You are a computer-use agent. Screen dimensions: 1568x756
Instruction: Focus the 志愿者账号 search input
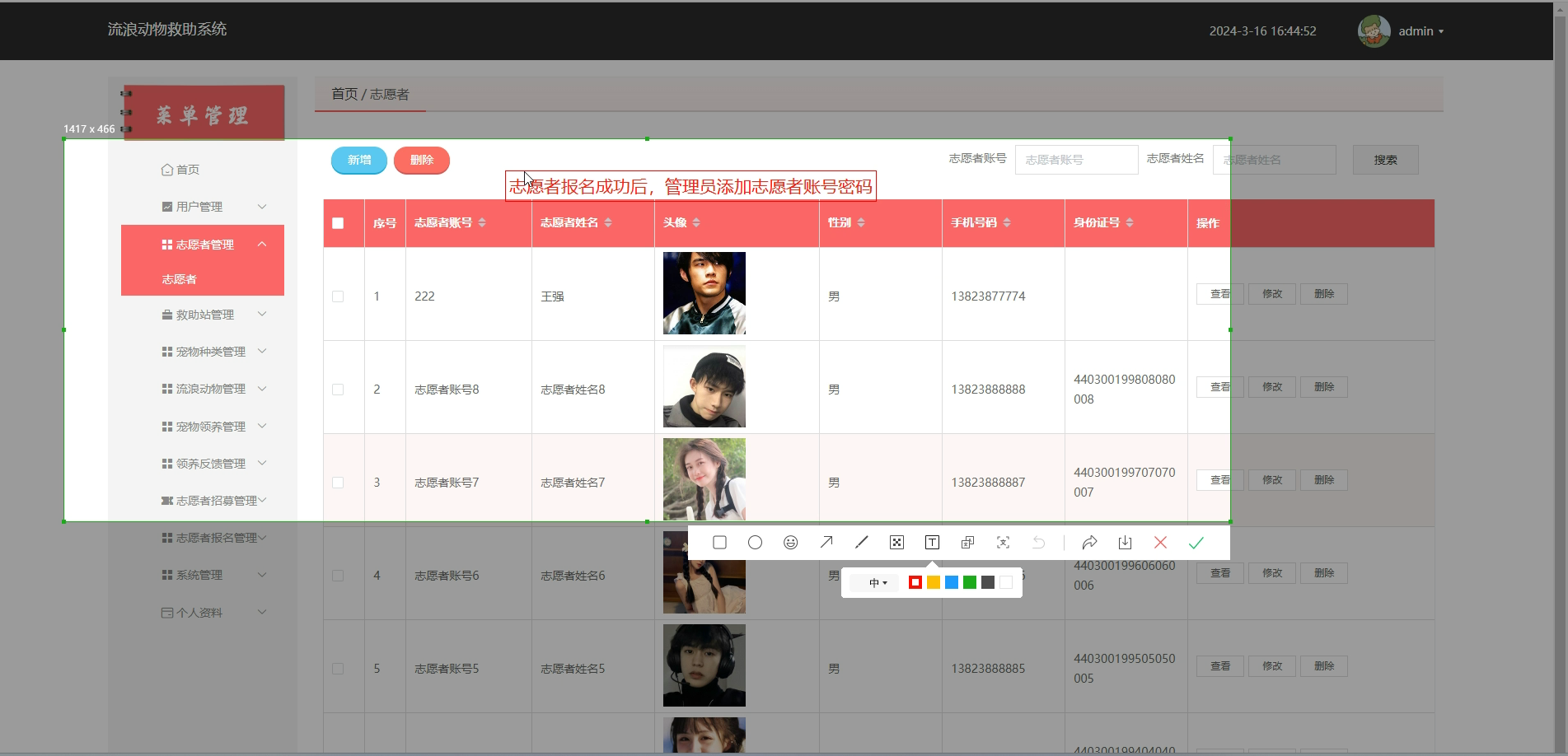click(1076, 160)
